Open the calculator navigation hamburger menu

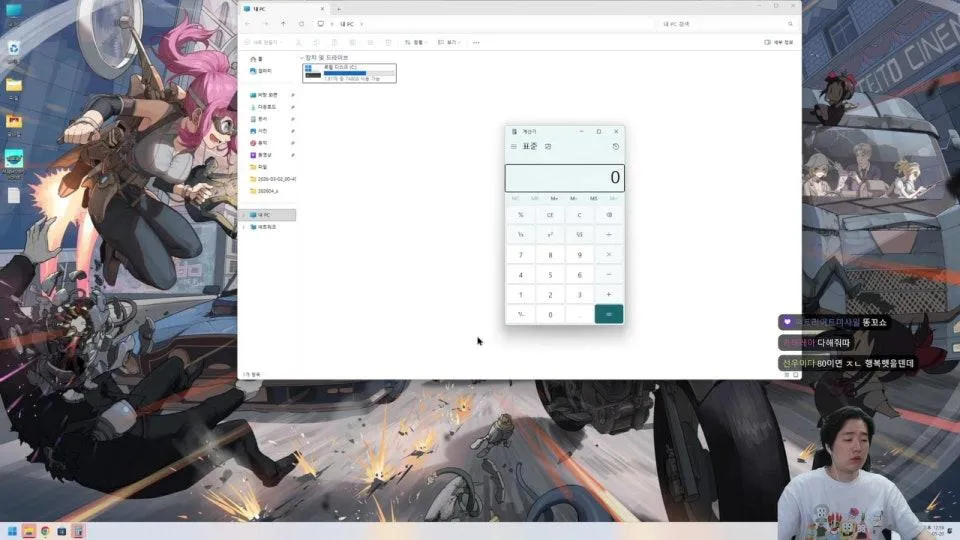click(514, 146)
